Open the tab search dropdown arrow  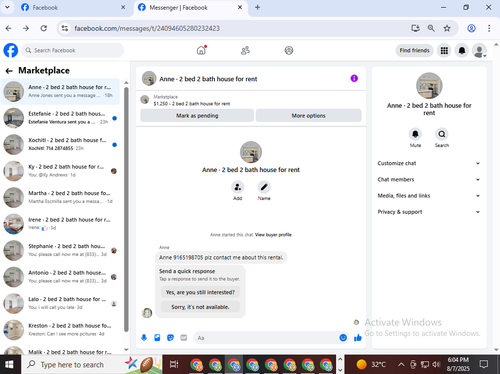point(7,7)
